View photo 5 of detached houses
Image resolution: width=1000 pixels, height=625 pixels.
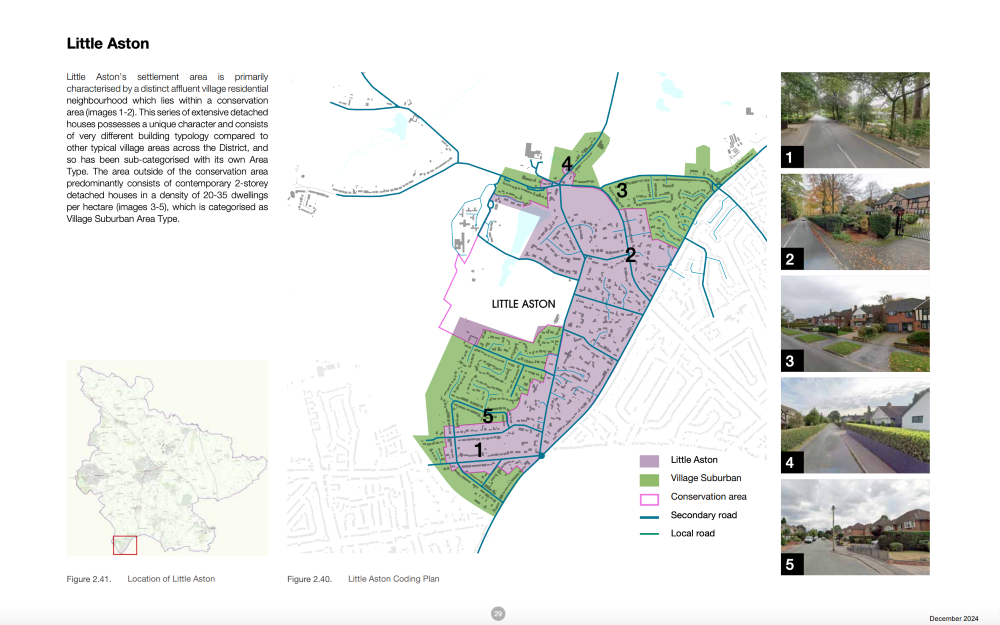pos(854,527)
